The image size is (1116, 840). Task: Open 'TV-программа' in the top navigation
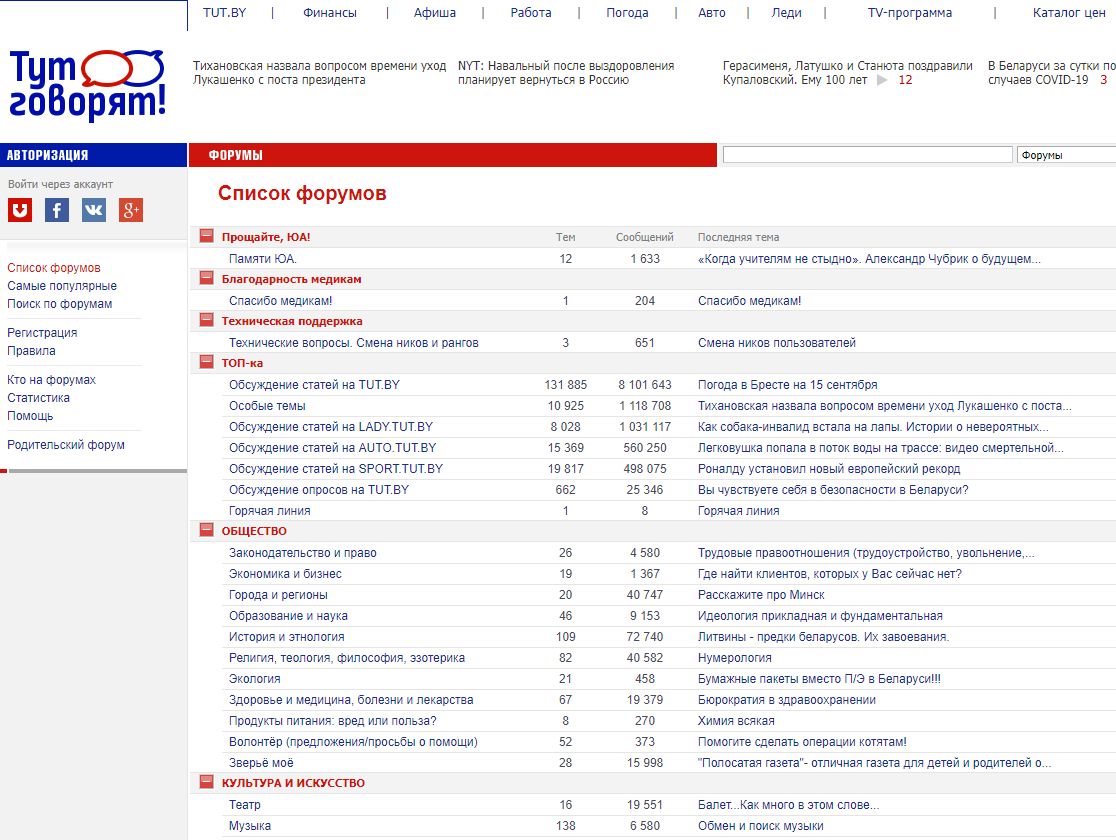[x=910, y=13]
